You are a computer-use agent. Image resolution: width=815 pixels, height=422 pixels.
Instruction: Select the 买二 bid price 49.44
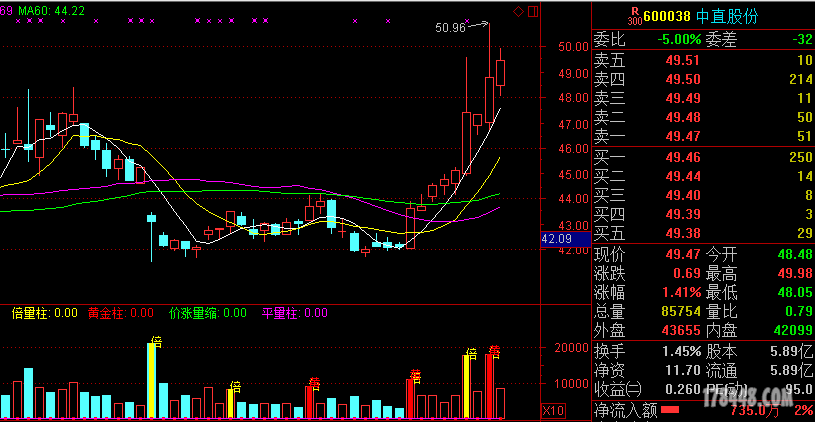pyautogui.click(x=683, y=177)
